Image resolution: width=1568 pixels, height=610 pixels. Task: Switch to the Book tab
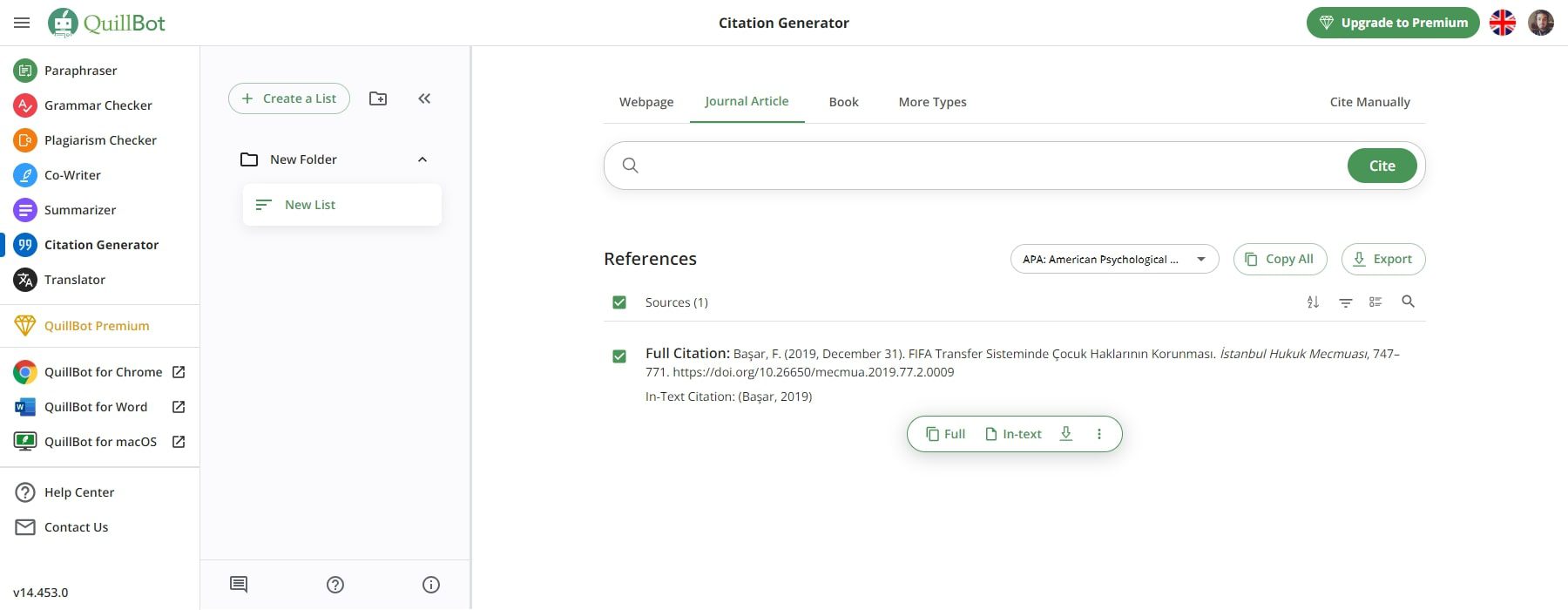[842, 101]
